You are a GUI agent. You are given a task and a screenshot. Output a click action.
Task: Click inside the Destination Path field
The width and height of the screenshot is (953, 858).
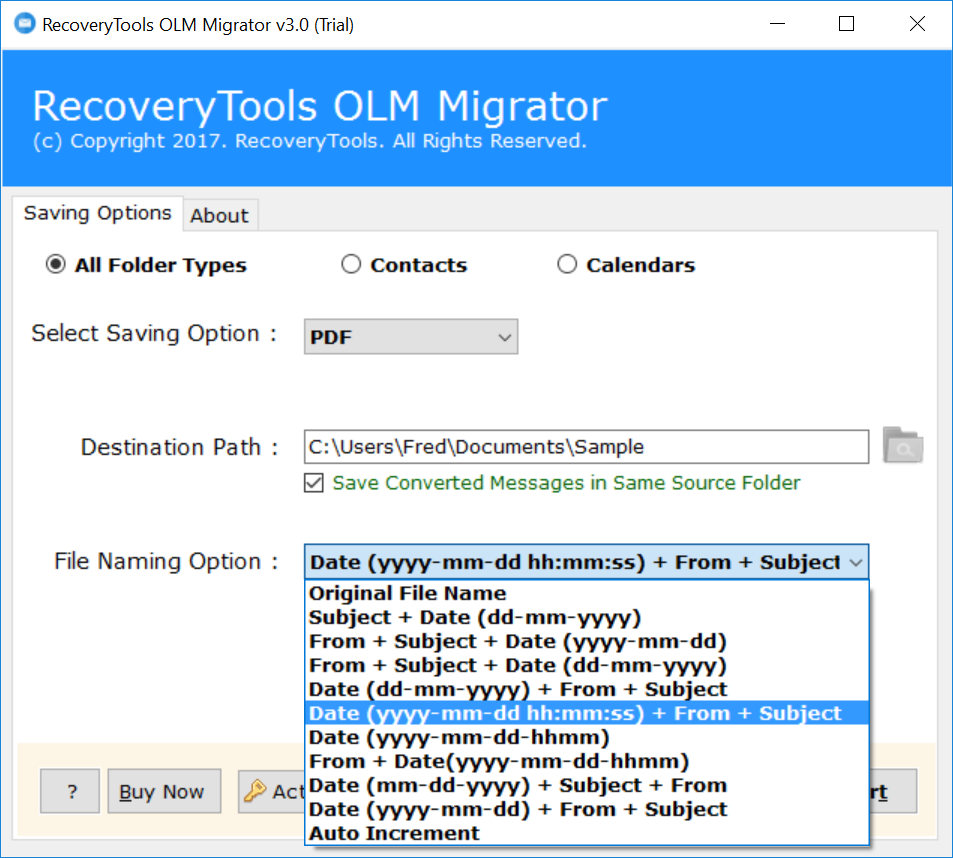pos(587,447)
